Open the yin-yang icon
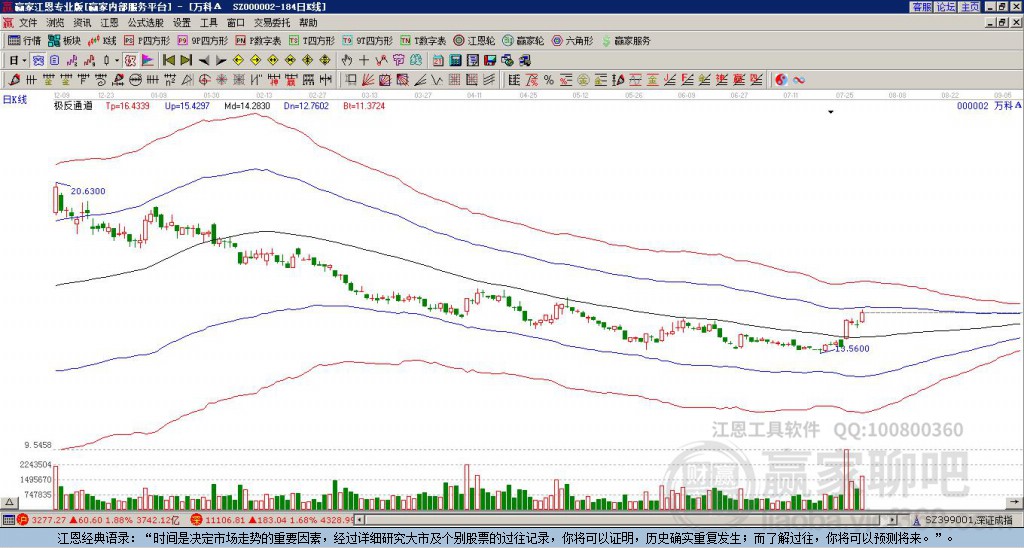Screen dimensions: 1024x548 781,80
